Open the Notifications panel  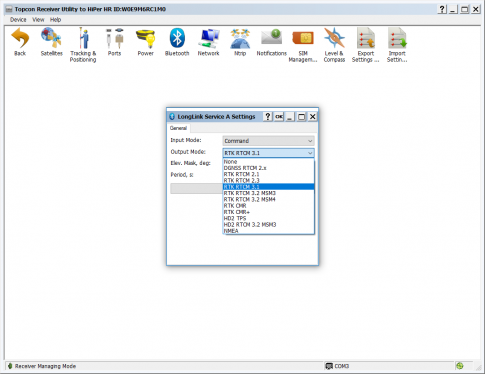[x=271, y=42]
